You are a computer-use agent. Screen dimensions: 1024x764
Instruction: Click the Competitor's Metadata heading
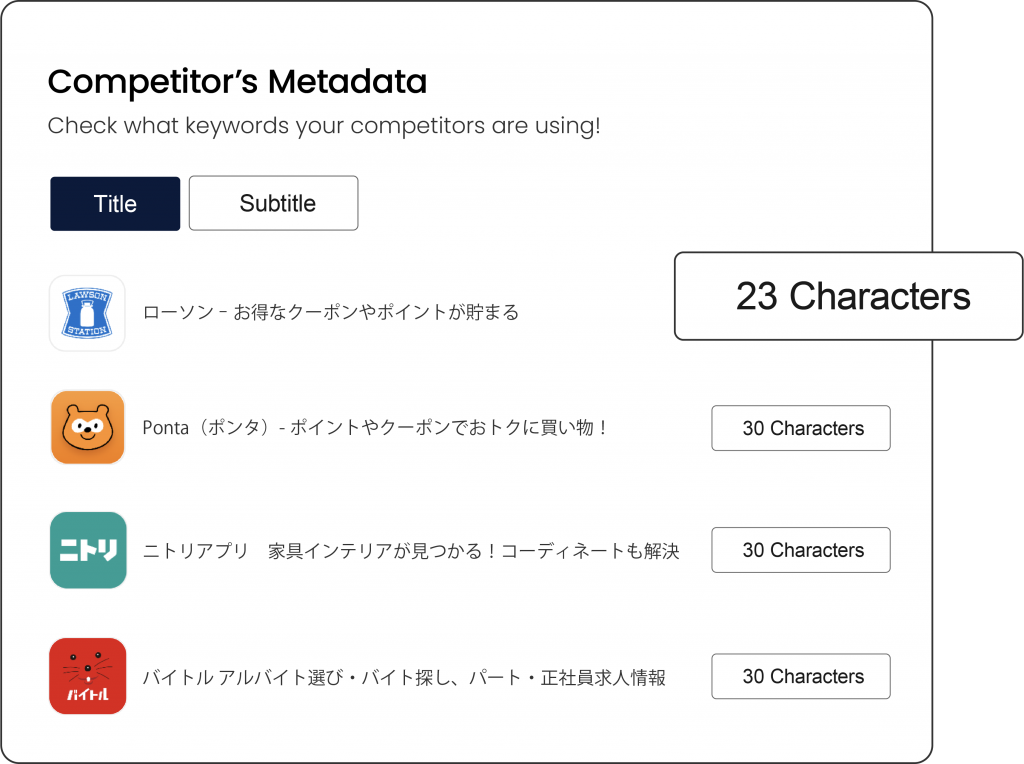(237, 82)
